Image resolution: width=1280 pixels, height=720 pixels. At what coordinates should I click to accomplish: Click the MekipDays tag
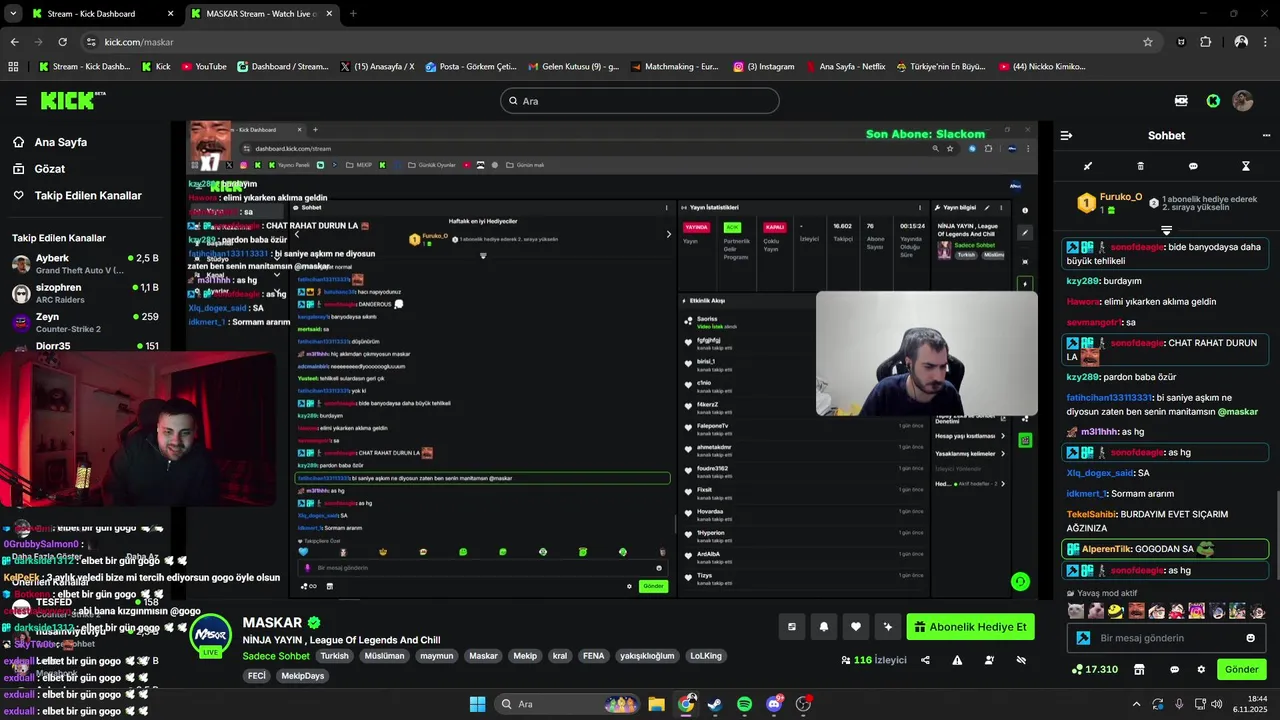pos(302,676)
